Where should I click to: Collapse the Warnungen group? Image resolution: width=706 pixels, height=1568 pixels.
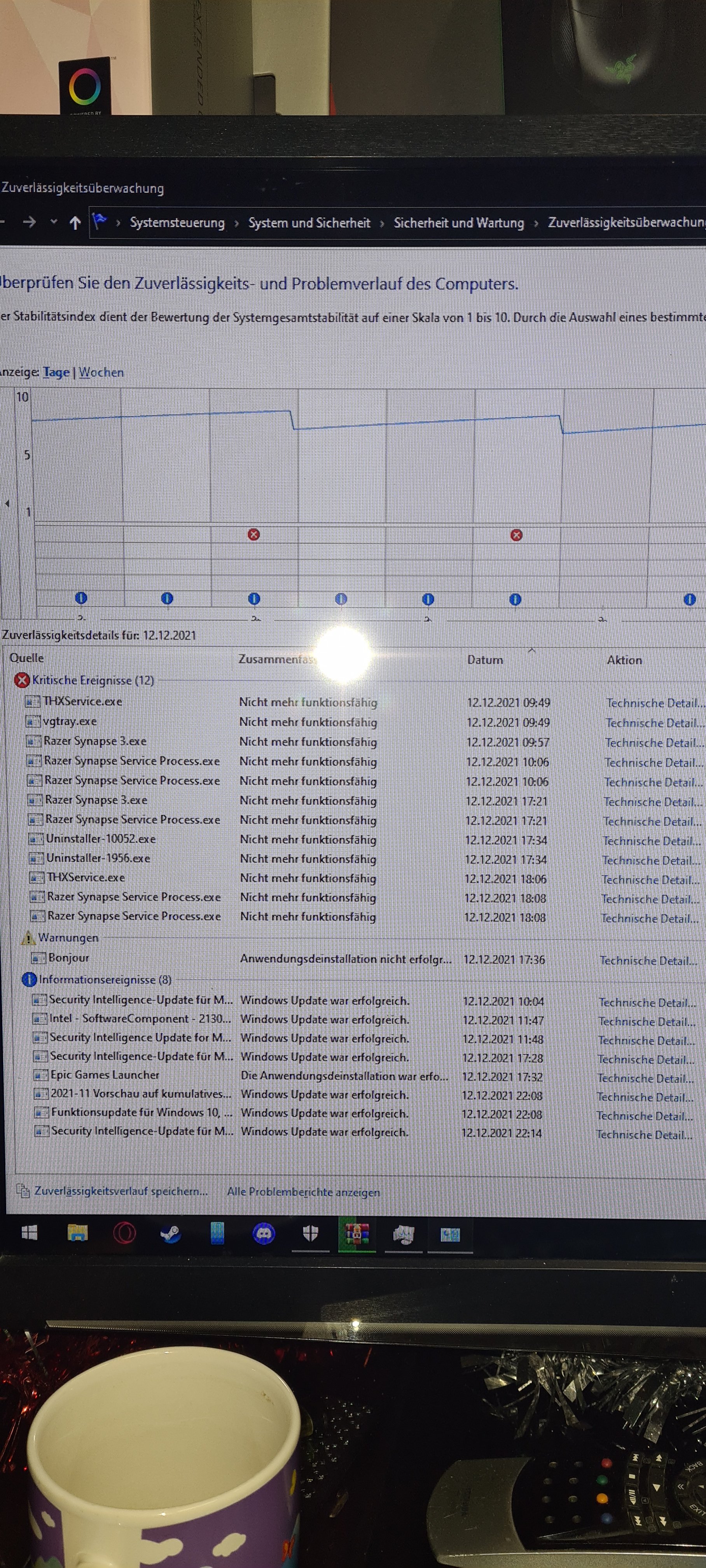tap(68, 938)
